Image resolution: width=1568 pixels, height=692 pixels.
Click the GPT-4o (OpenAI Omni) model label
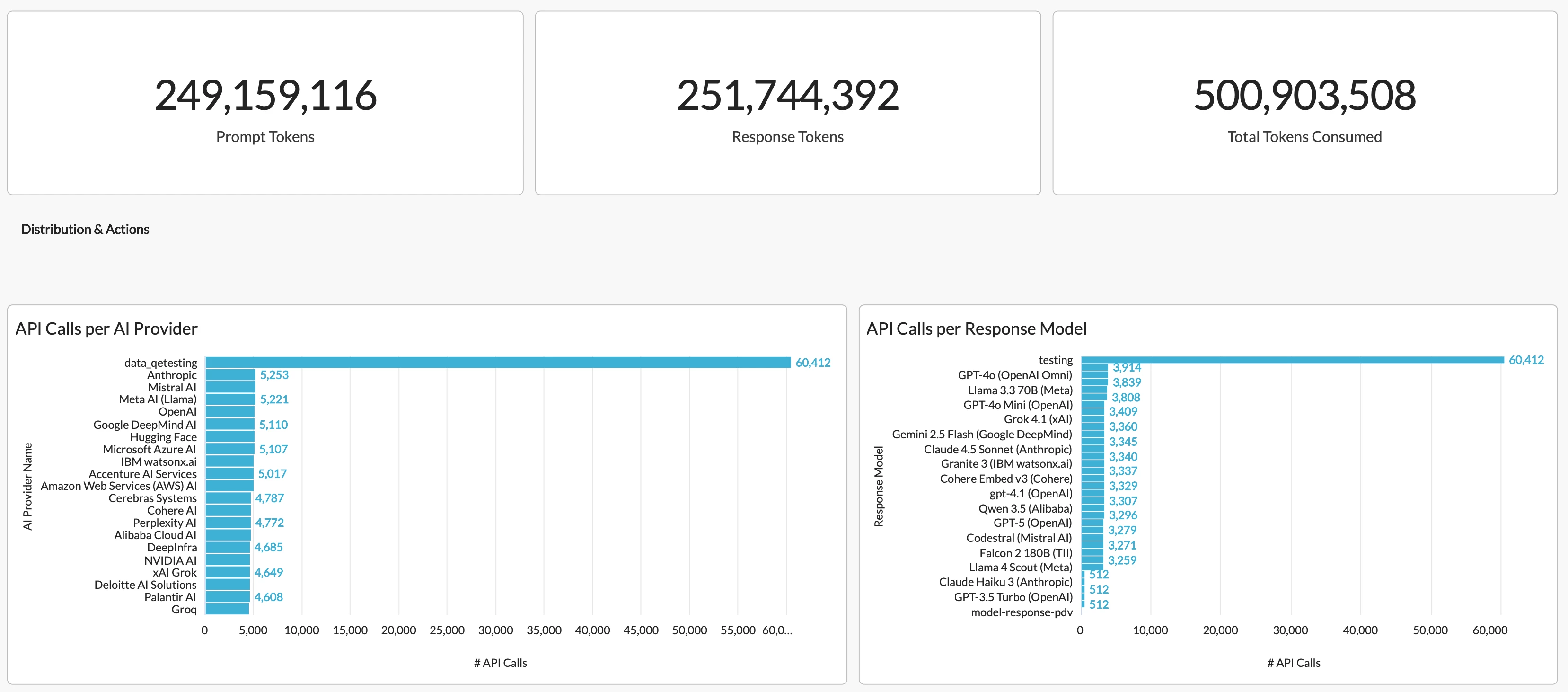[x=1014, y=375]
